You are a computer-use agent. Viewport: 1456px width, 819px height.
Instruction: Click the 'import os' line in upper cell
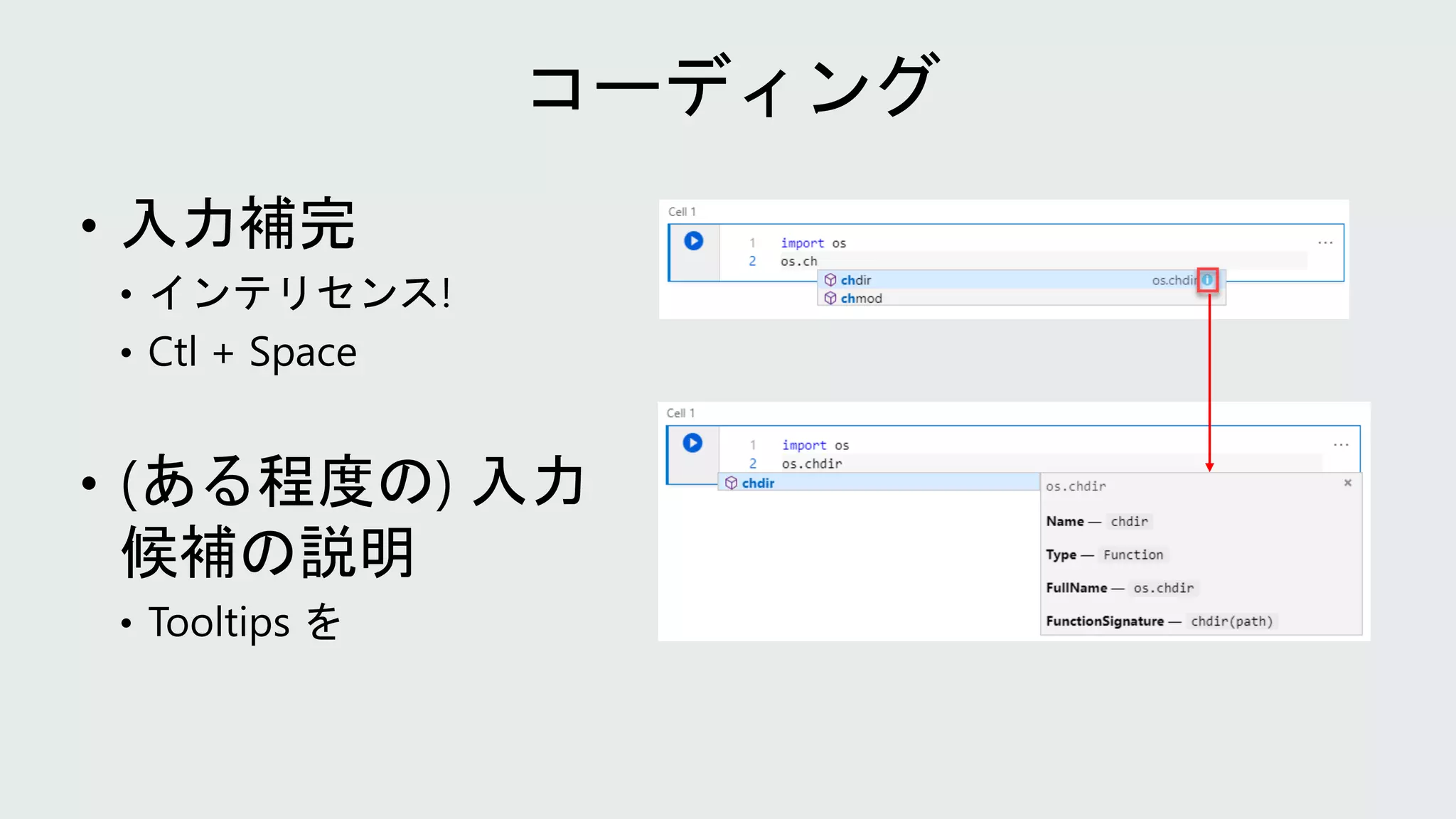pyautogui.click(x=813, y=243)
